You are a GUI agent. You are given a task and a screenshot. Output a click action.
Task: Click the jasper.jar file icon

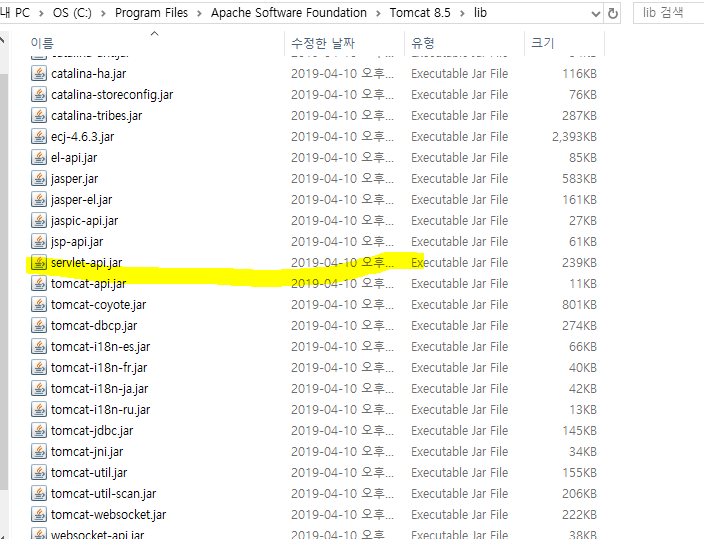tap(39, 178)
